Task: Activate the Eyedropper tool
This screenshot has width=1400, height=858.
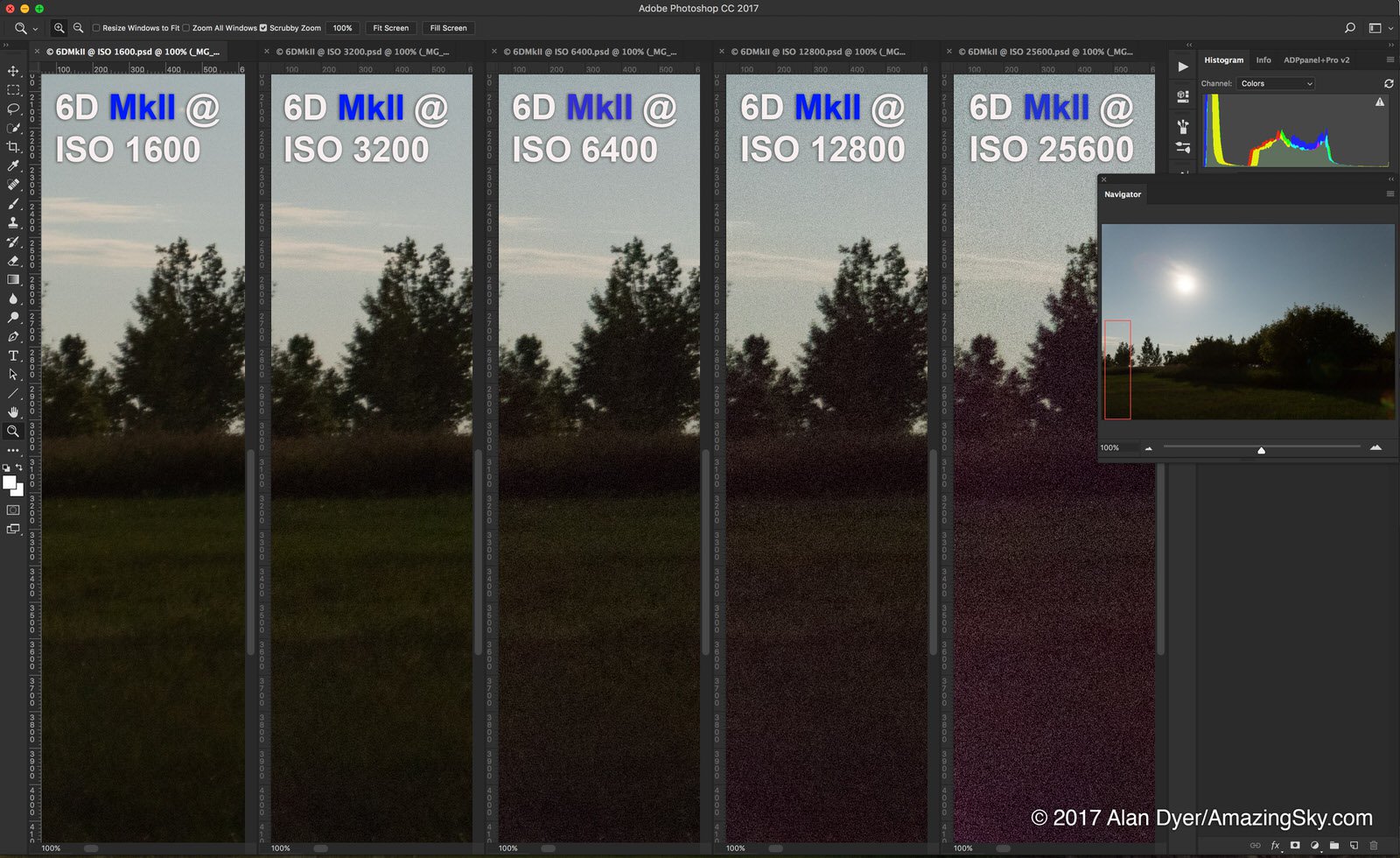Action: [13, 166]
